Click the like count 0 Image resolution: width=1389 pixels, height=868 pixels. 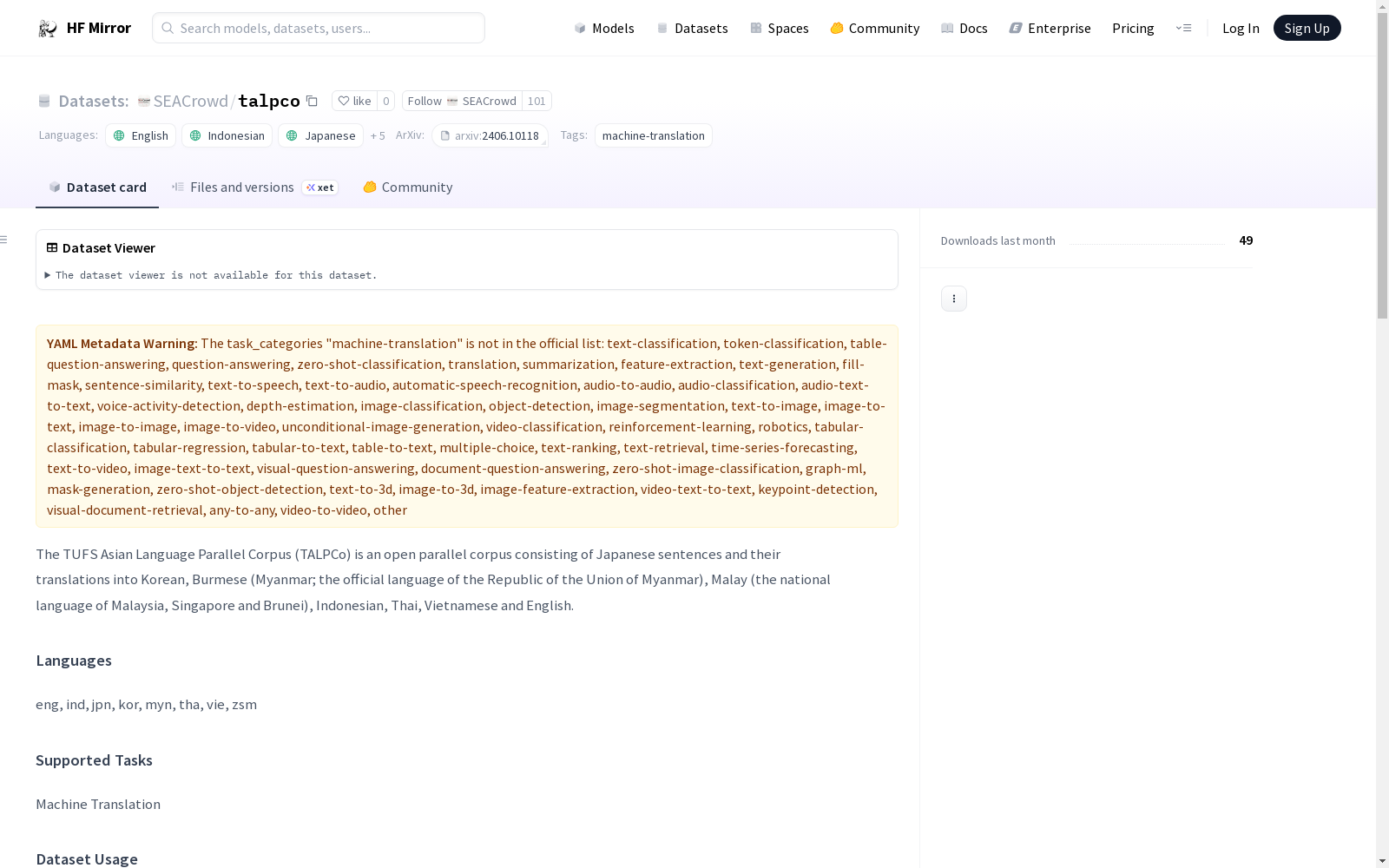pyautogui.click(x=386, y=101)
